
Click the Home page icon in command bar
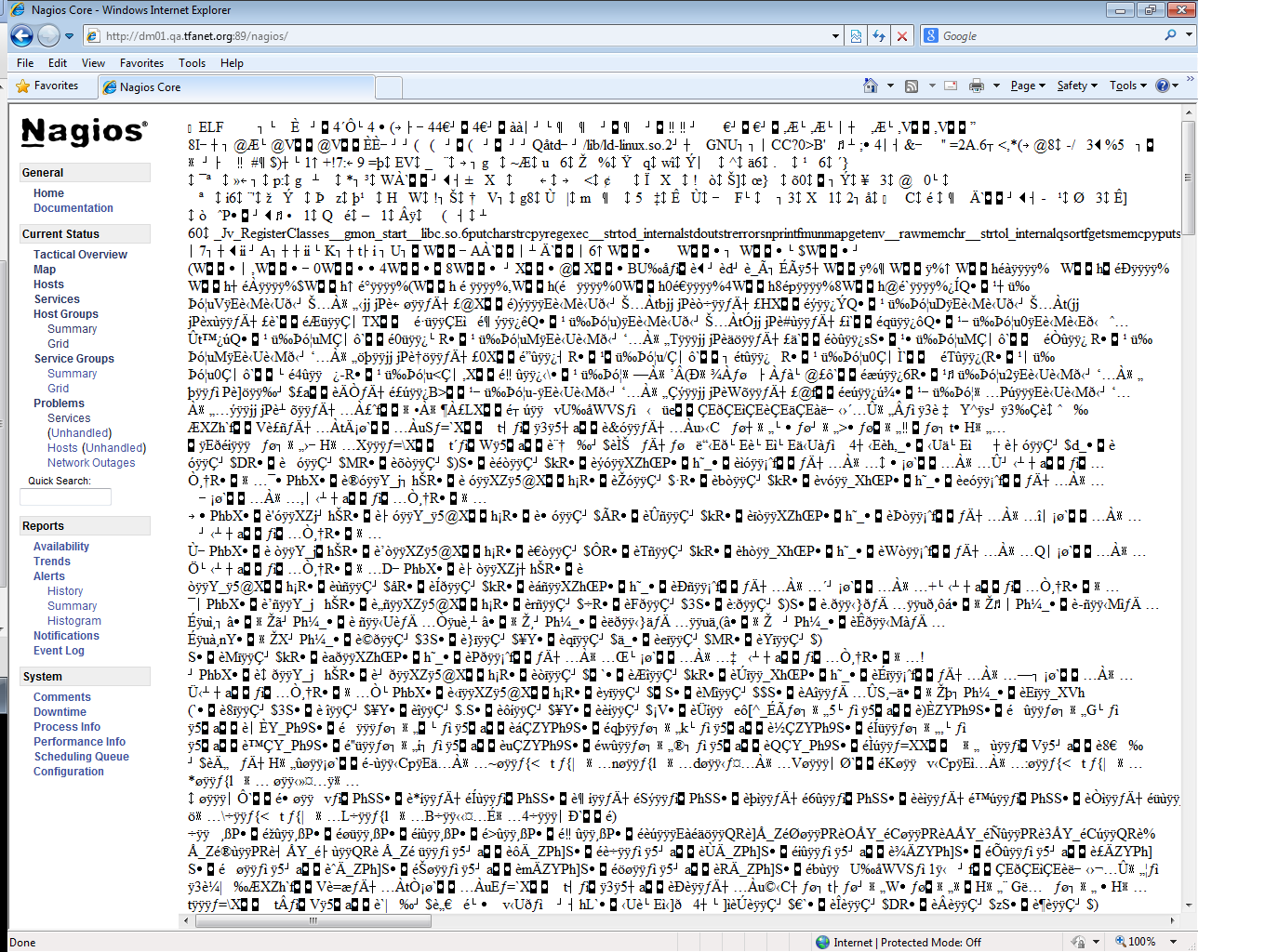pyautogui.click(x=871, y=86)
